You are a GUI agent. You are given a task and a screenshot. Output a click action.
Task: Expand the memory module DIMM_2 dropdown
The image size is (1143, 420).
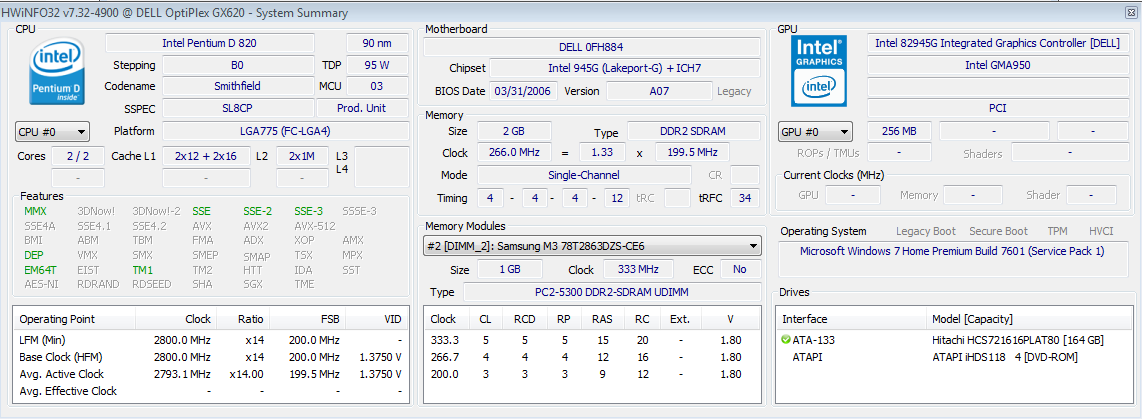click(593, 246)
